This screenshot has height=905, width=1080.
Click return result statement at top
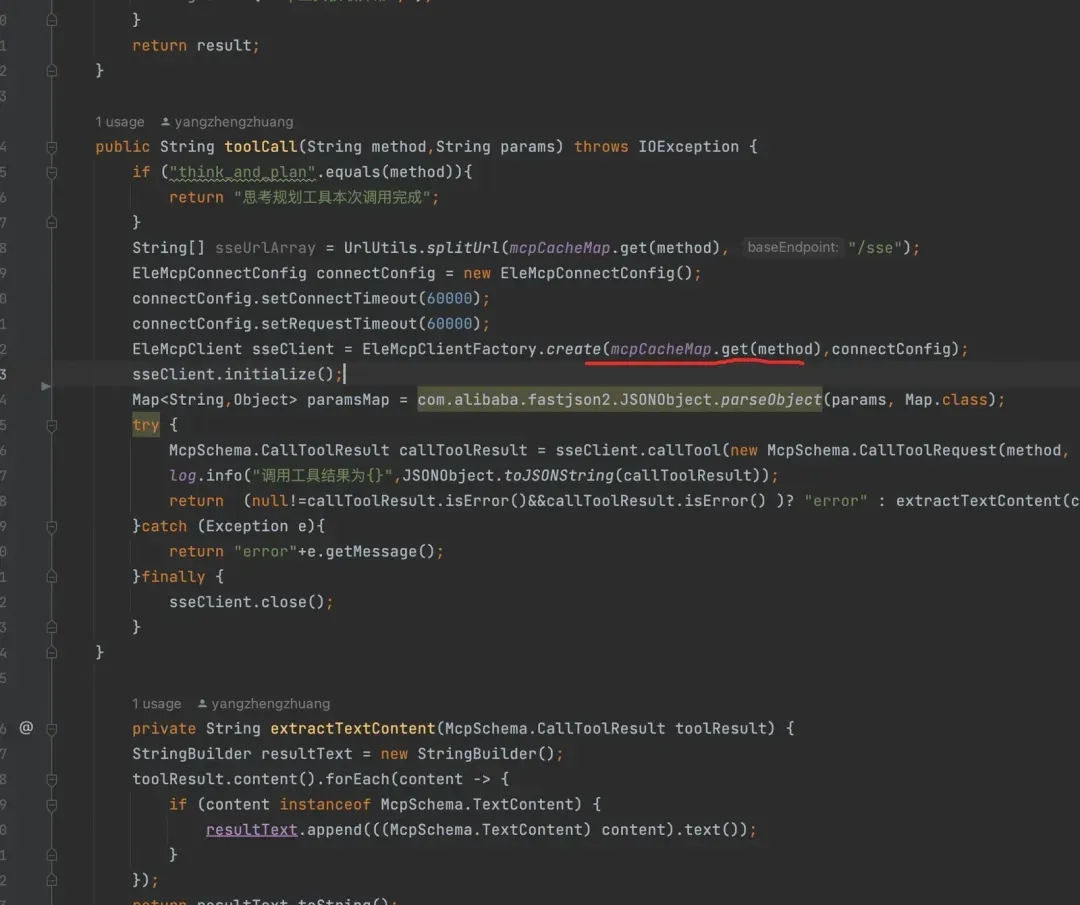click(x=196, y=46)
